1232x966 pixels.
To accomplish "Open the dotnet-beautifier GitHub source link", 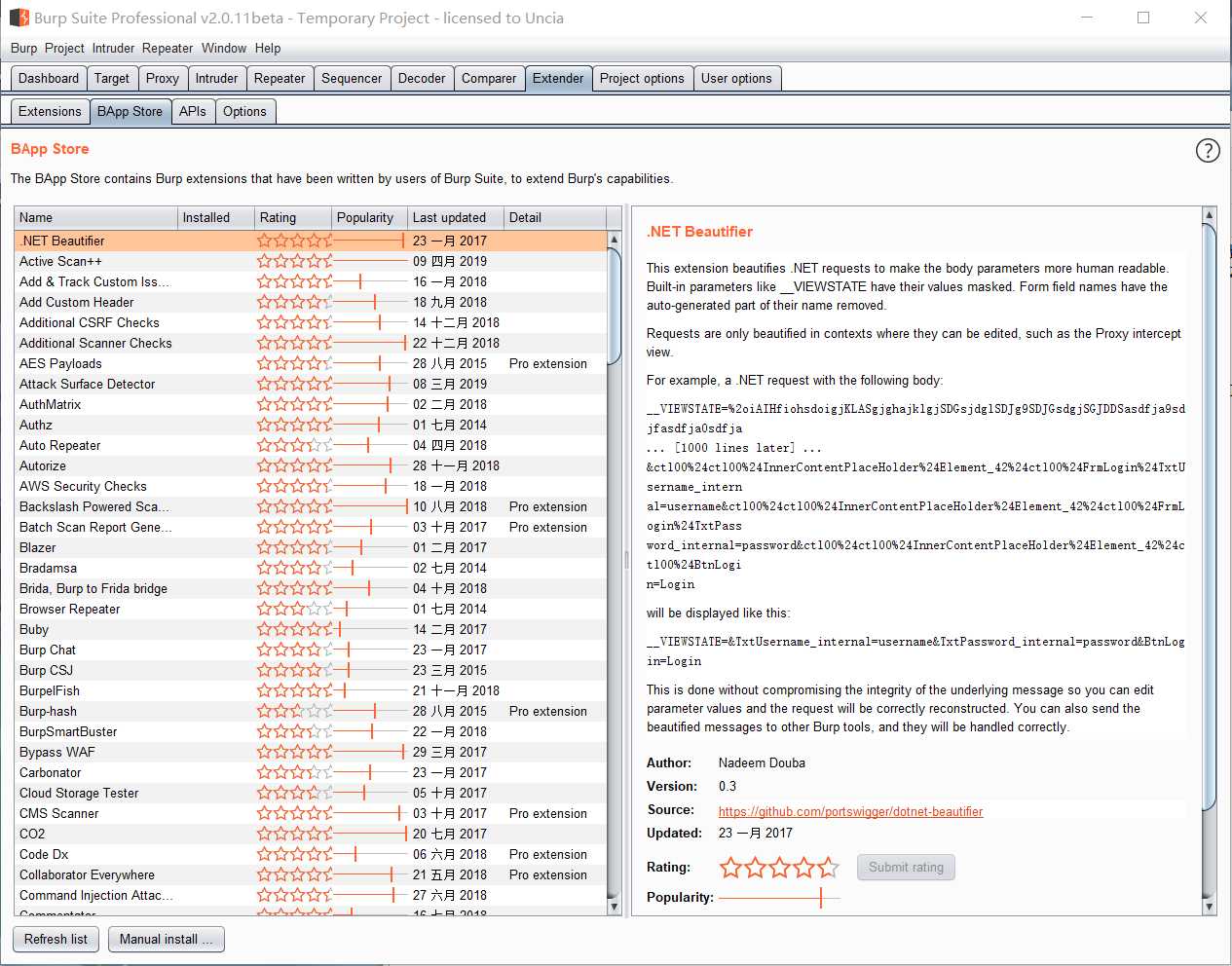I will coord(850,811).
